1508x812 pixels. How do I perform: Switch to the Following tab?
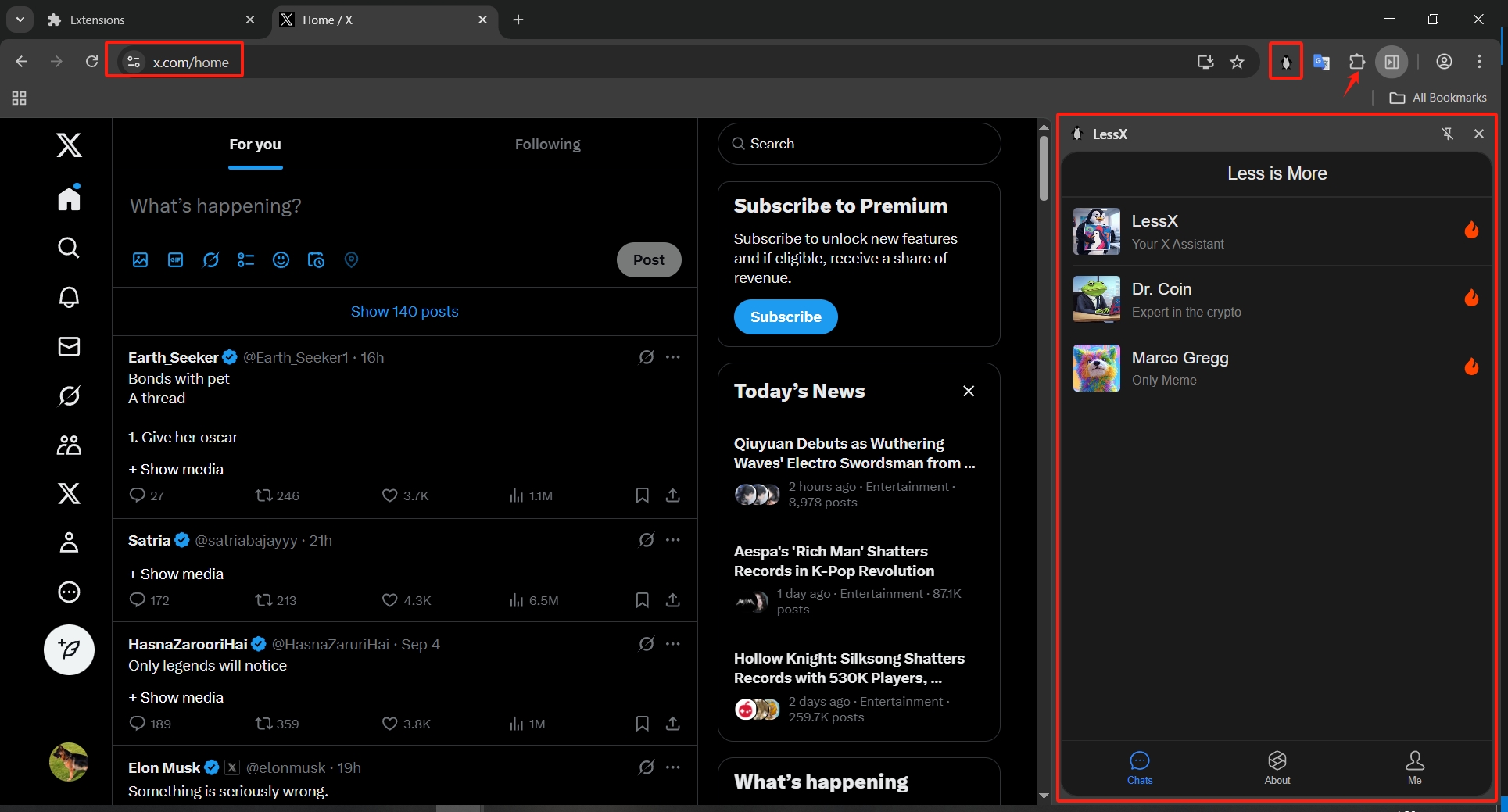click(x=547, y=144)
